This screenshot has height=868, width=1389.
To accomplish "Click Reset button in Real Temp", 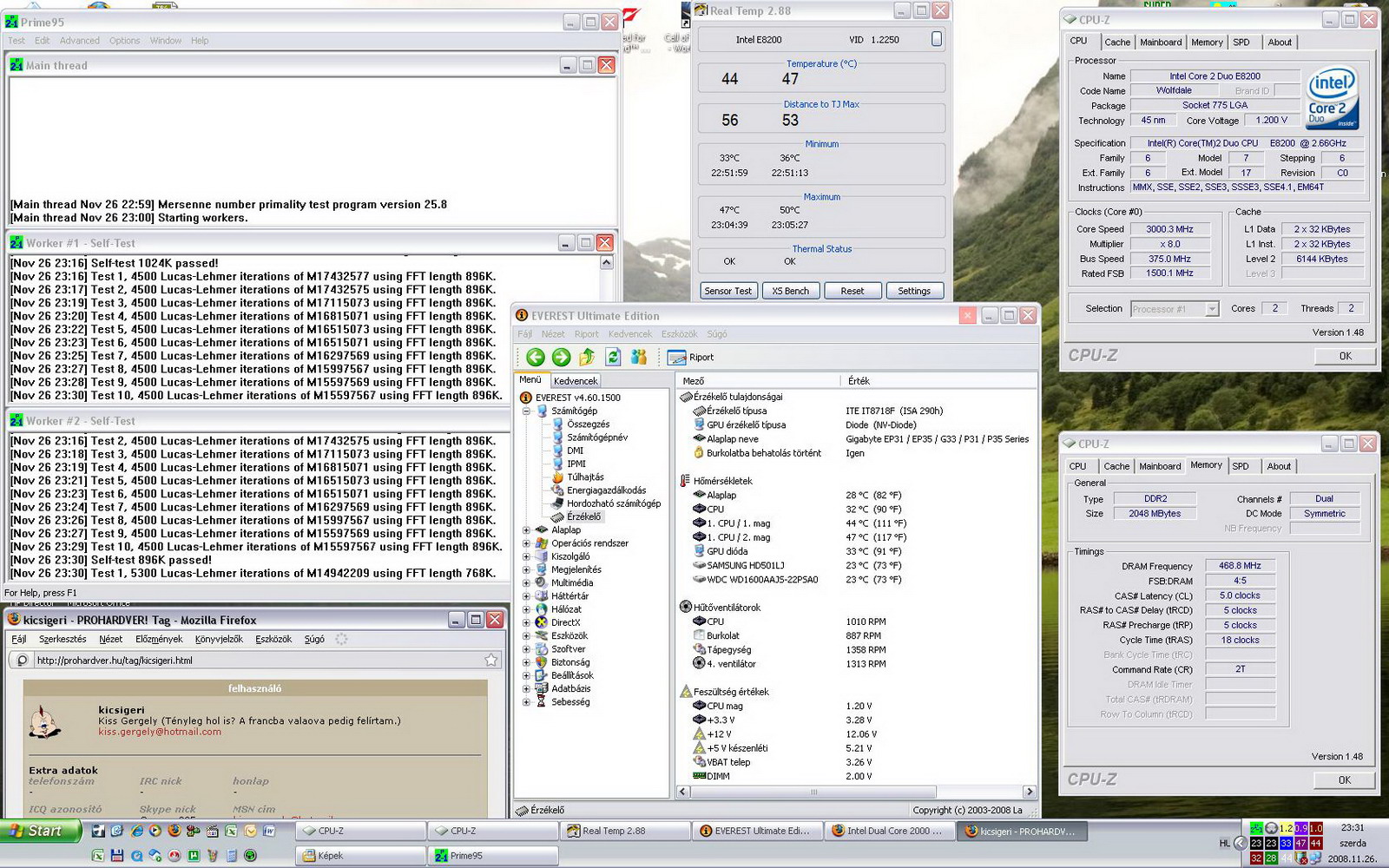I will [x=852, y=291].
